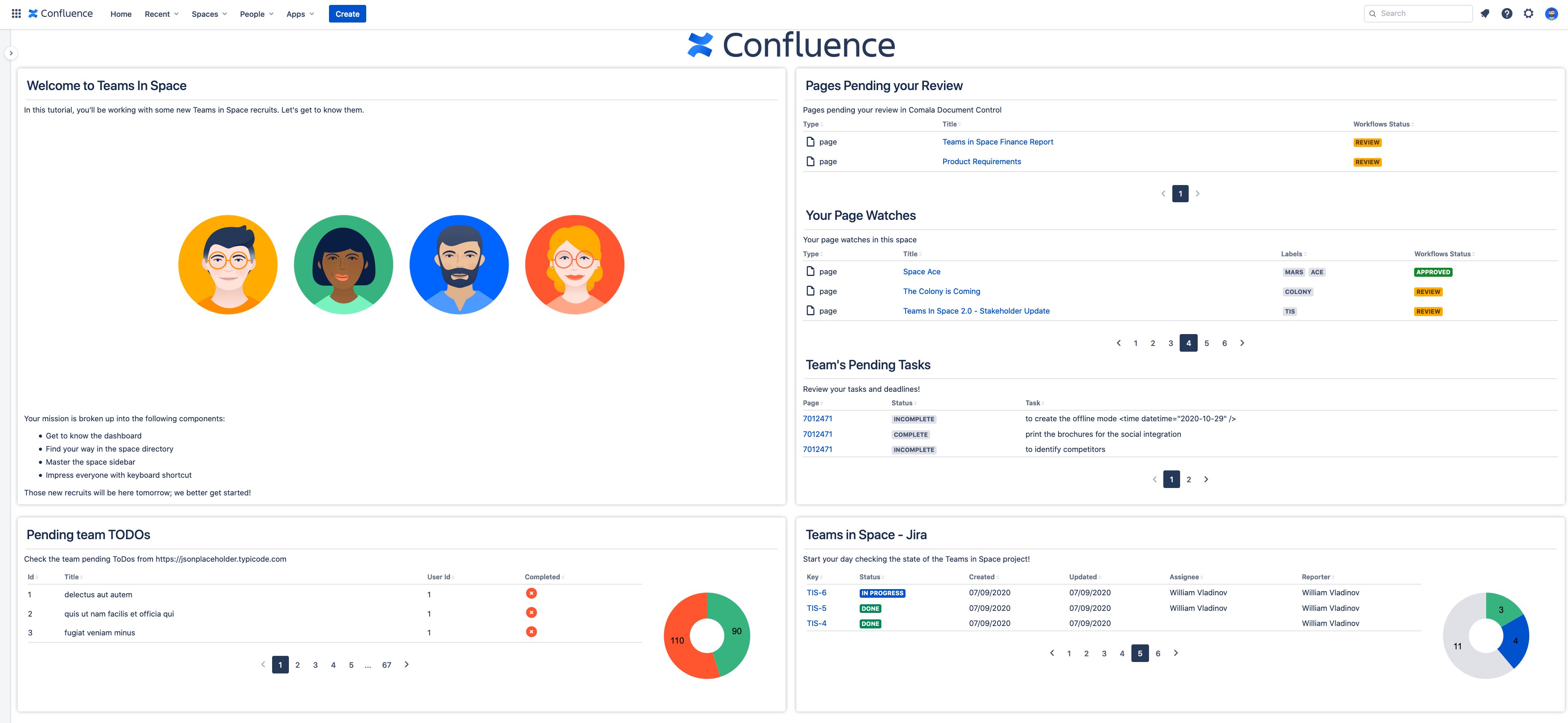Go to Home in navigation
The height and width of the screenshot is (723, 1568).
click(121, 14)
